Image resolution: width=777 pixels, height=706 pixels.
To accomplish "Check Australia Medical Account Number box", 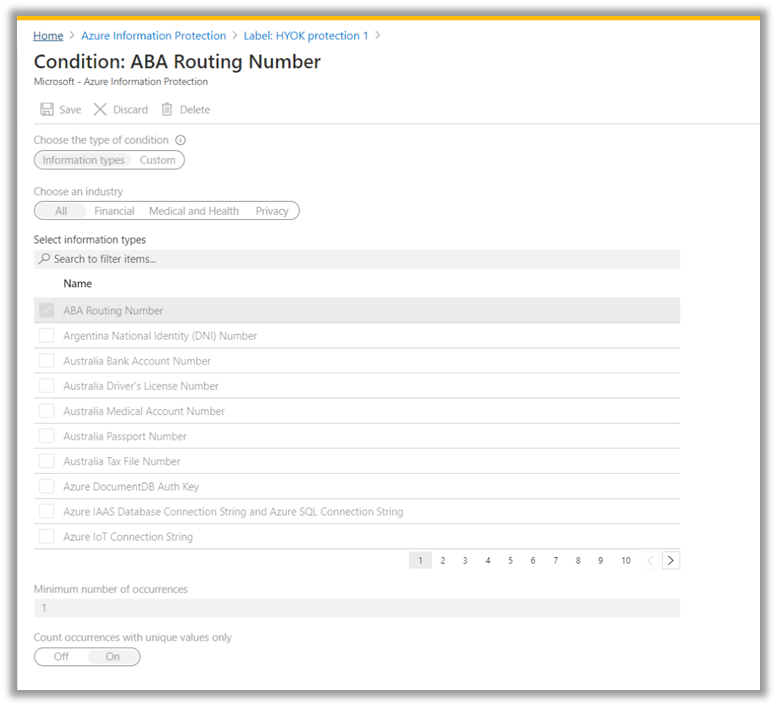I will [x=47, y=411].
